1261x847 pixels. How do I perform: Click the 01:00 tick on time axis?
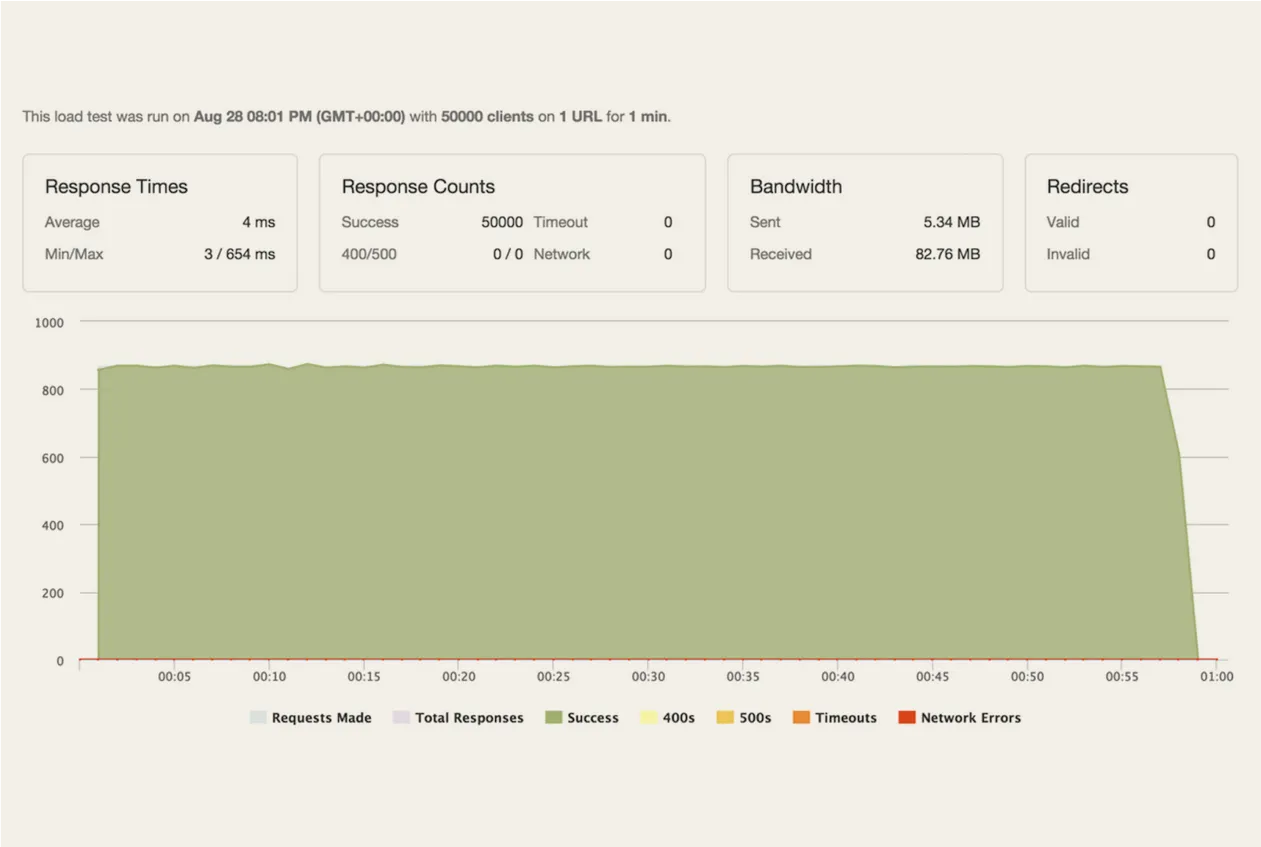click(1217, 677)
